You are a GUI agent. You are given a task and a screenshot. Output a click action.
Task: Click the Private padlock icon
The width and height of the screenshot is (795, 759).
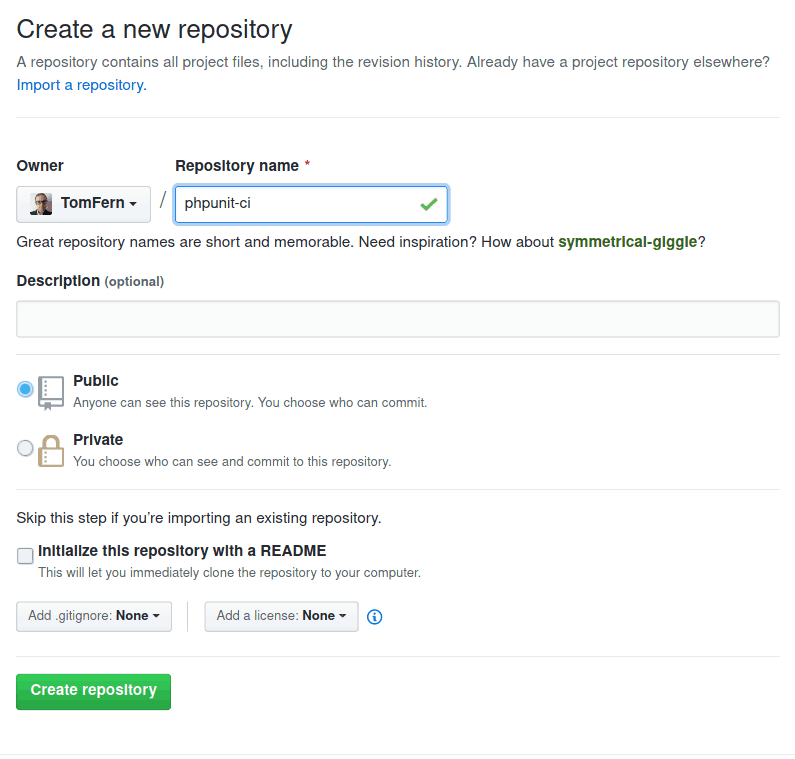click(x=51, y=451)
